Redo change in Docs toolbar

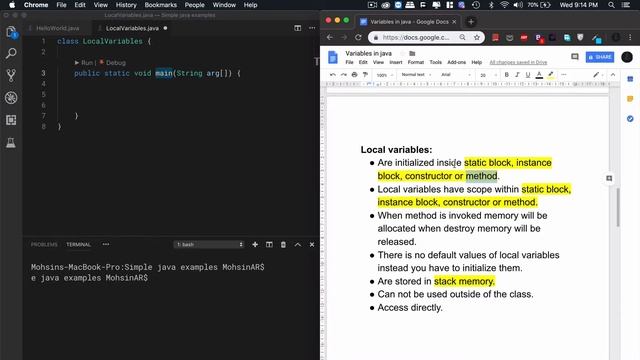(x=344, y=75)
